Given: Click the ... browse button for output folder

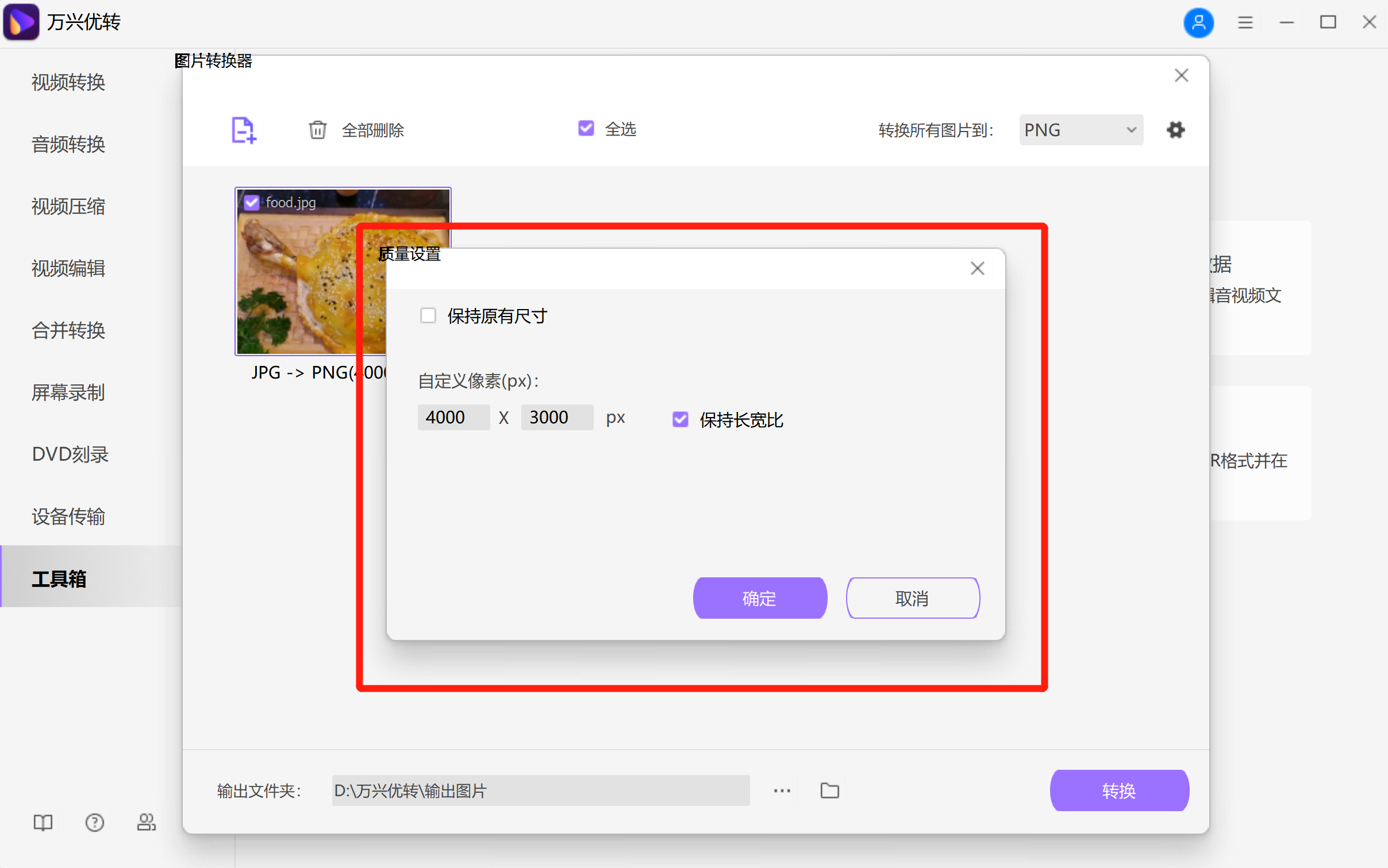Looking at the screenshot, I should [782, 790].
